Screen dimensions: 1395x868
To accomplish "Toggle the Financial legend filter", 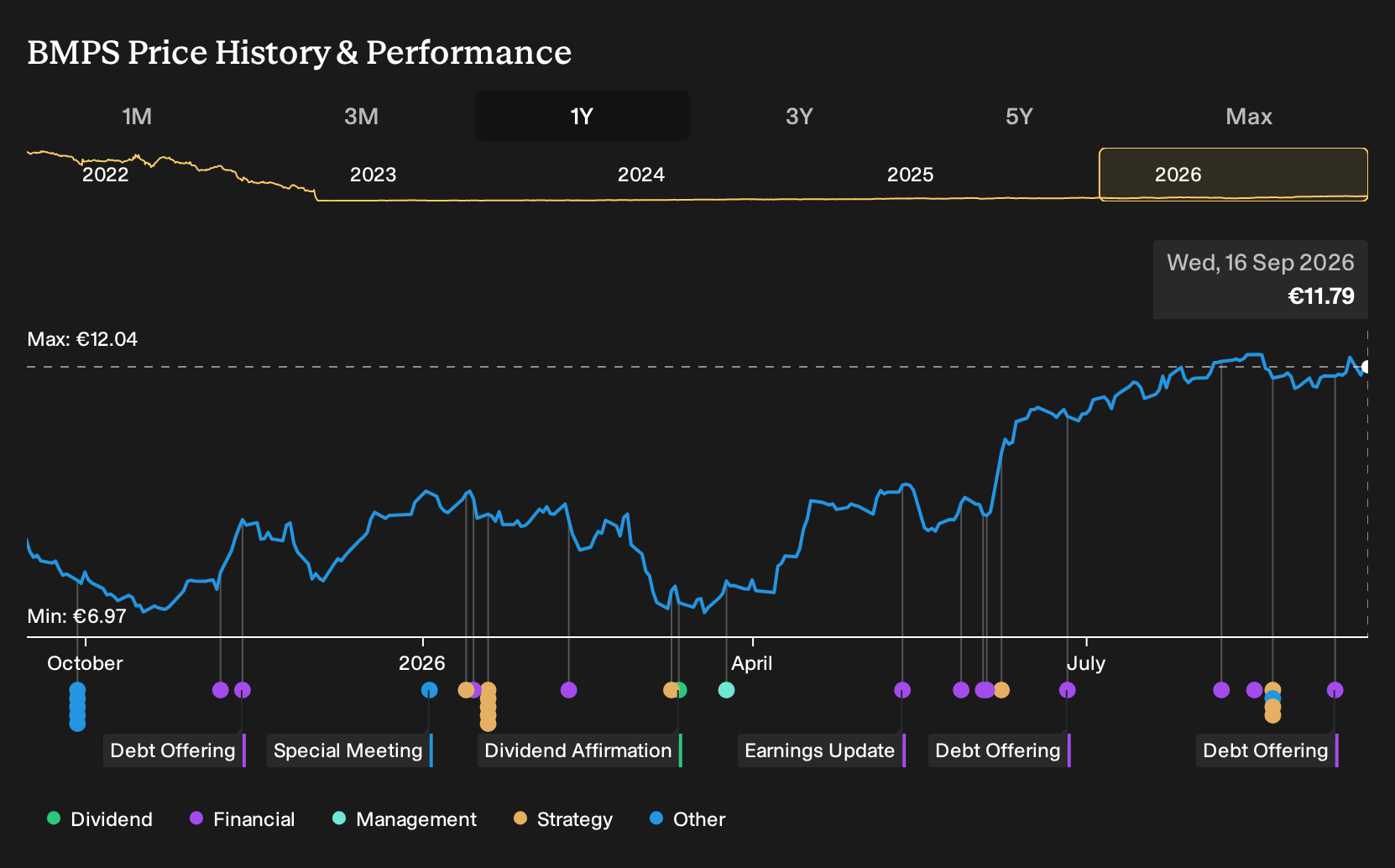I will tap(243, 819).
